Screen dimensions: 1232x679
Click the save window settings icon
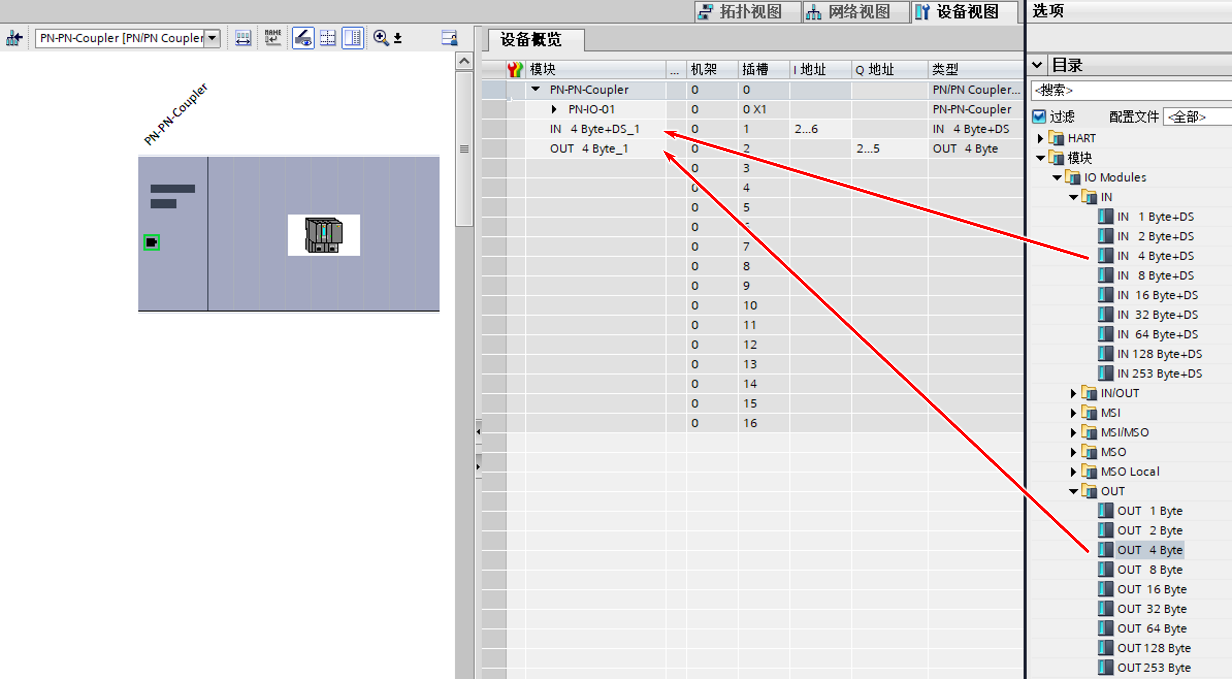coord(449,38)
